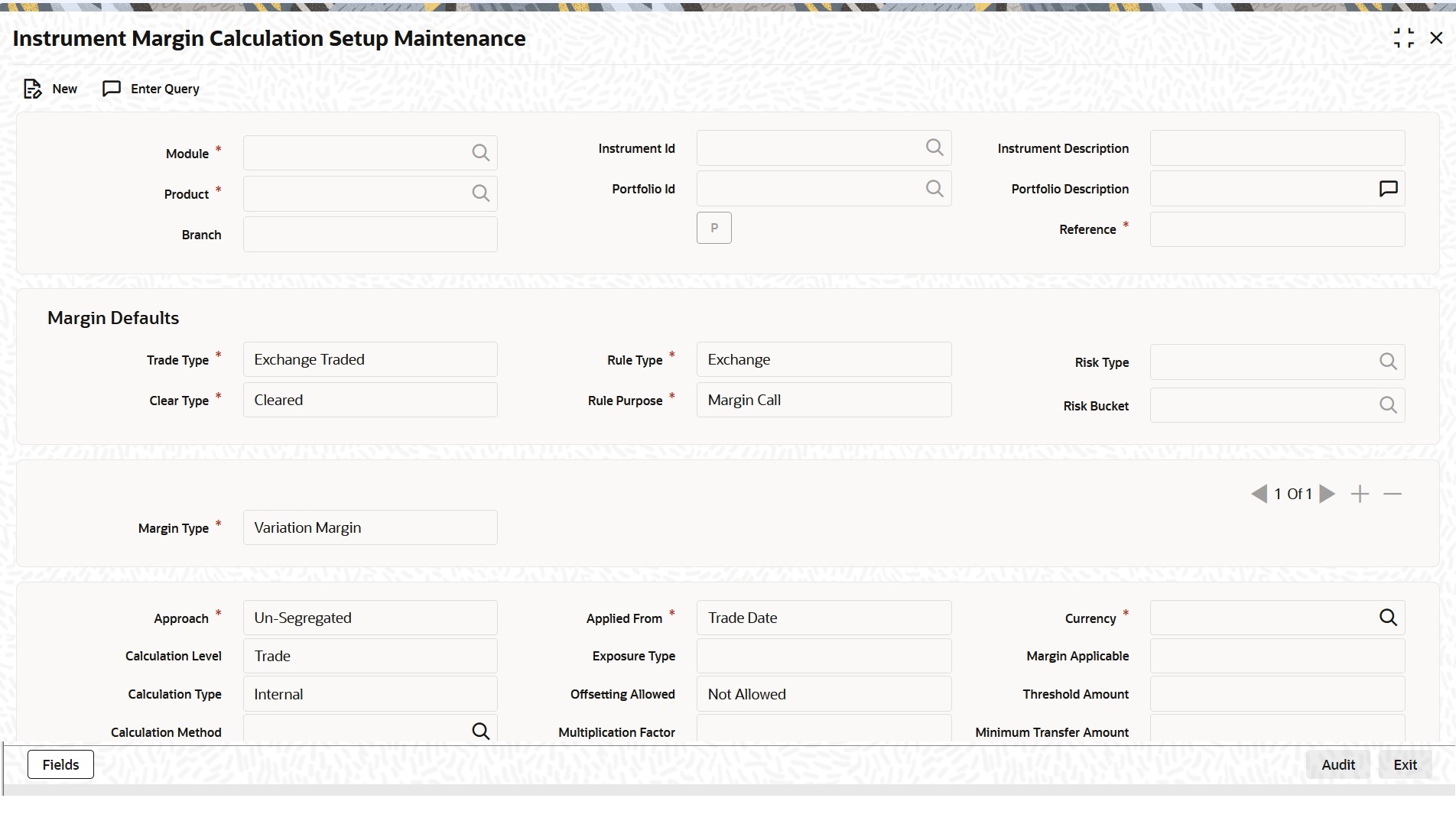This screenshot has width=1456, height=824.
Task: Click into the Threshold Amount field
Action: [x=1277, y=694]
